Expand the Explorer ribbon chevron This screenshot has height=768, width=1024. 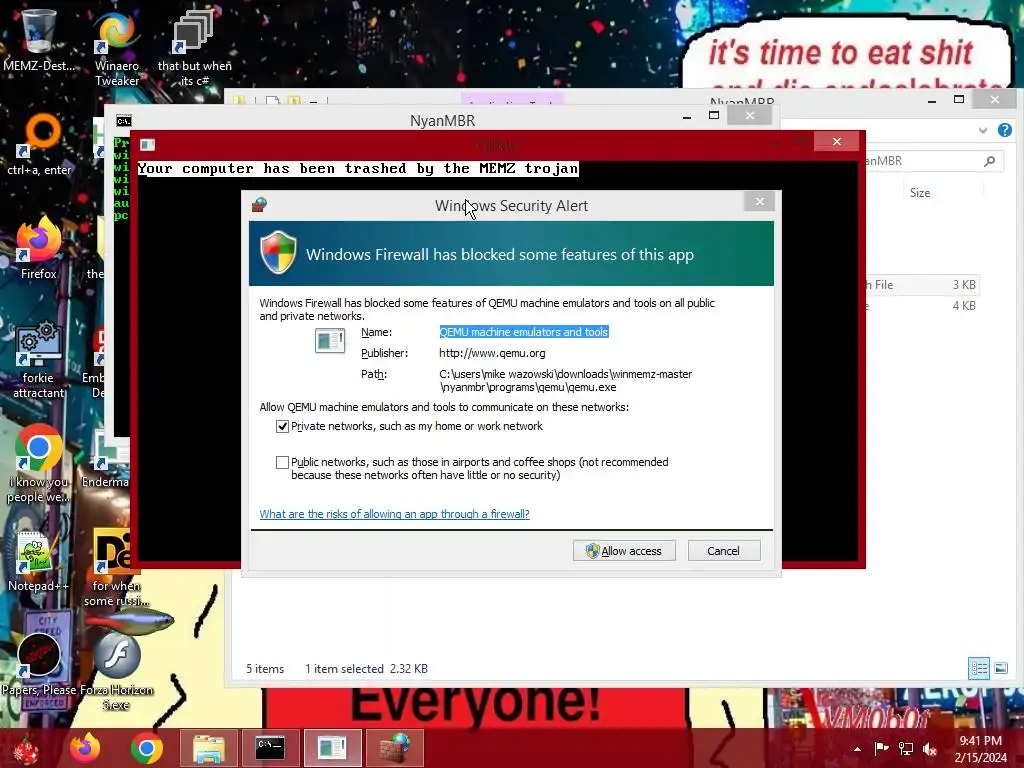[x=982, y=130]
